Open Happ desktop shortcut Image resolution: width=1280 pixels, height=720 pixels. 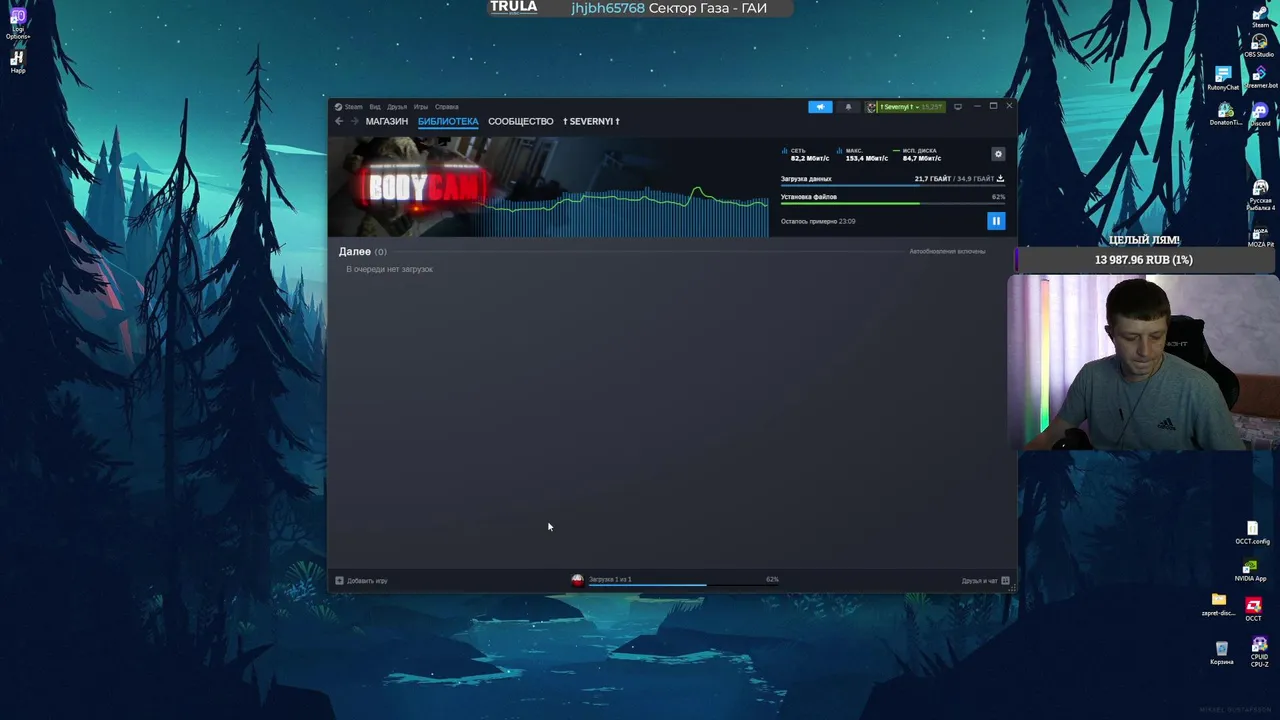point(17,63)
